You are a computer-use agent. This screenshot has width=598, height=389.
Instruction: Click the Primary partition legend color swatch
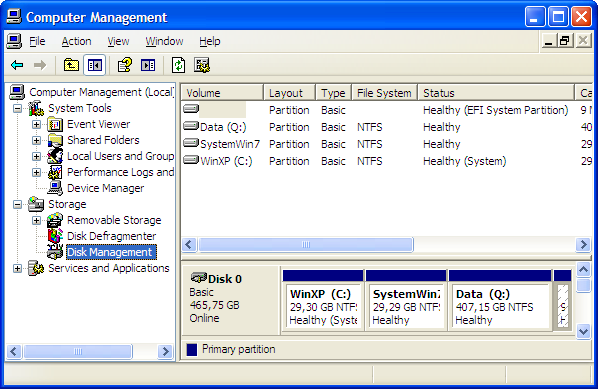[192, 349]
